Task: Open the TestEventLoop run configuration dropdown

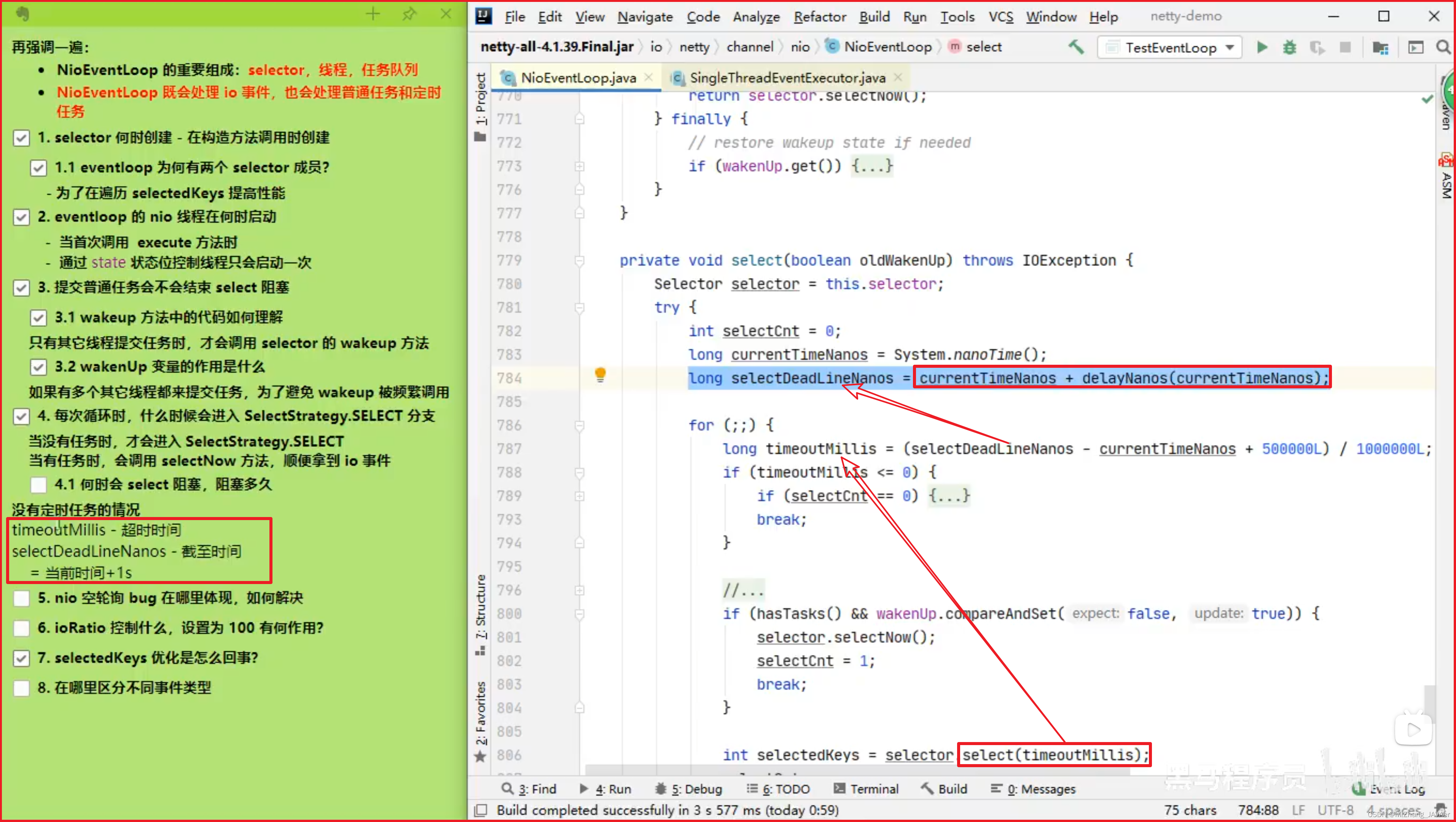Action: [x=1169, y=48]
